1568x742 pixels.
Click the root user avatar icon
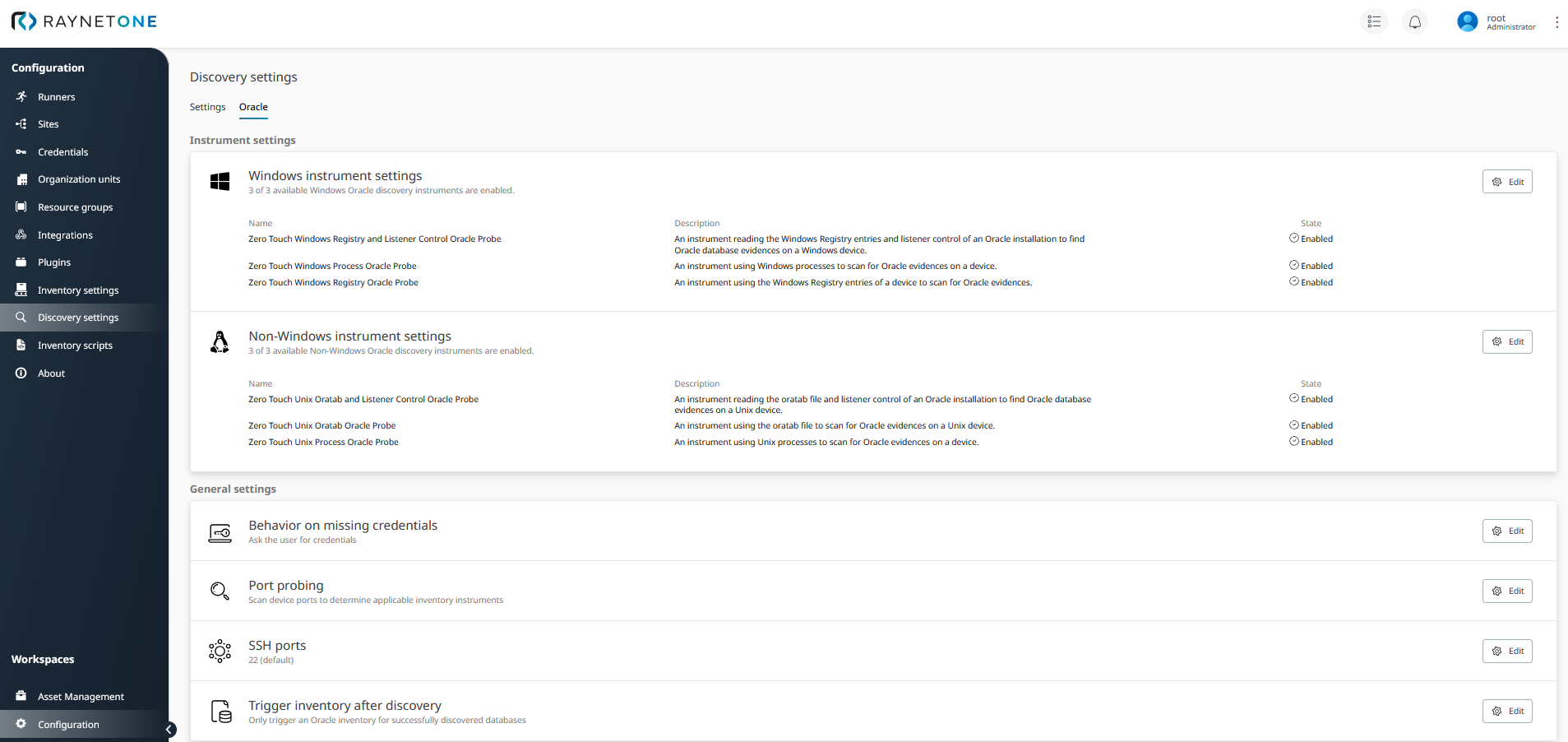click(x=1467, y=22)
